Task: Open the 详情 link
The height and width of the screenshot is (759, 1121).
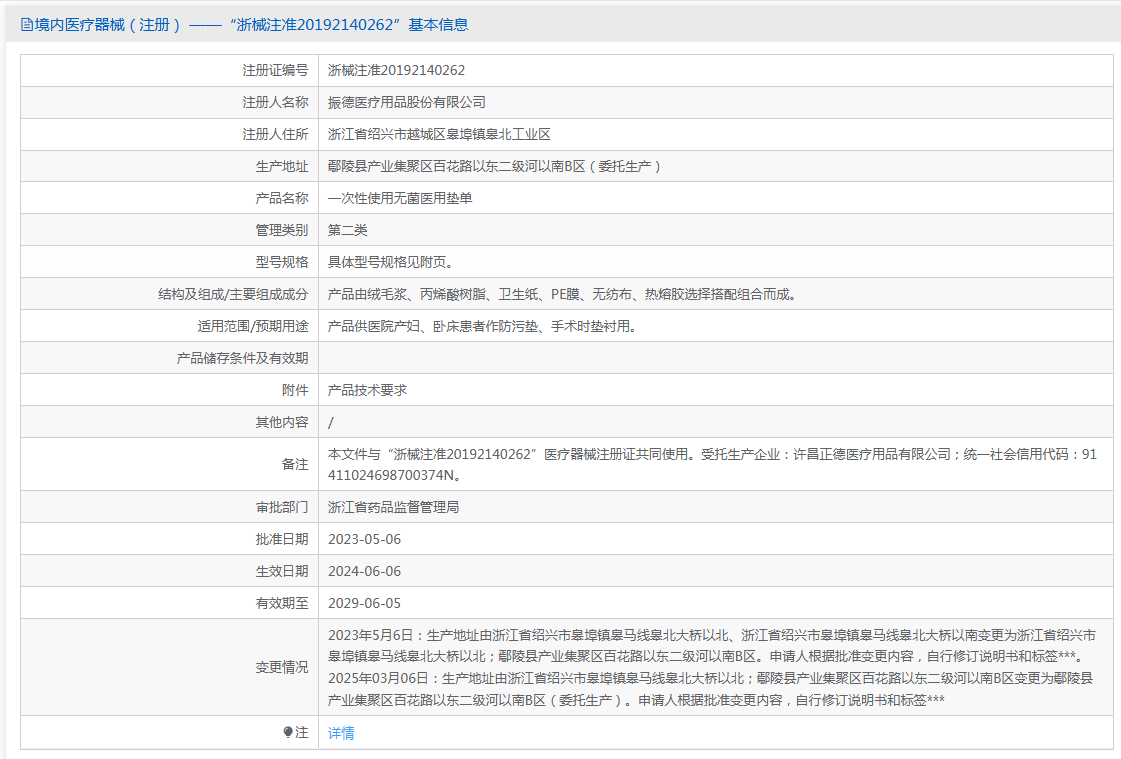Action: coord(341,733)
